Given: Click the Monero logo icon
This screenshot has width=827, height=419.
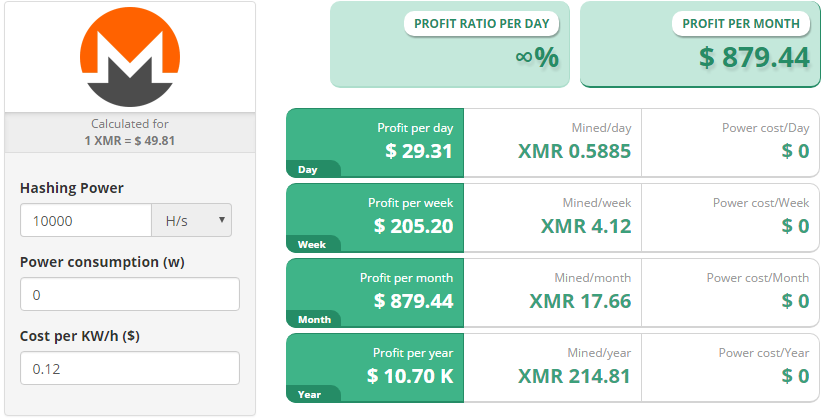Looking at the screenshot, I should click(129, 55).
